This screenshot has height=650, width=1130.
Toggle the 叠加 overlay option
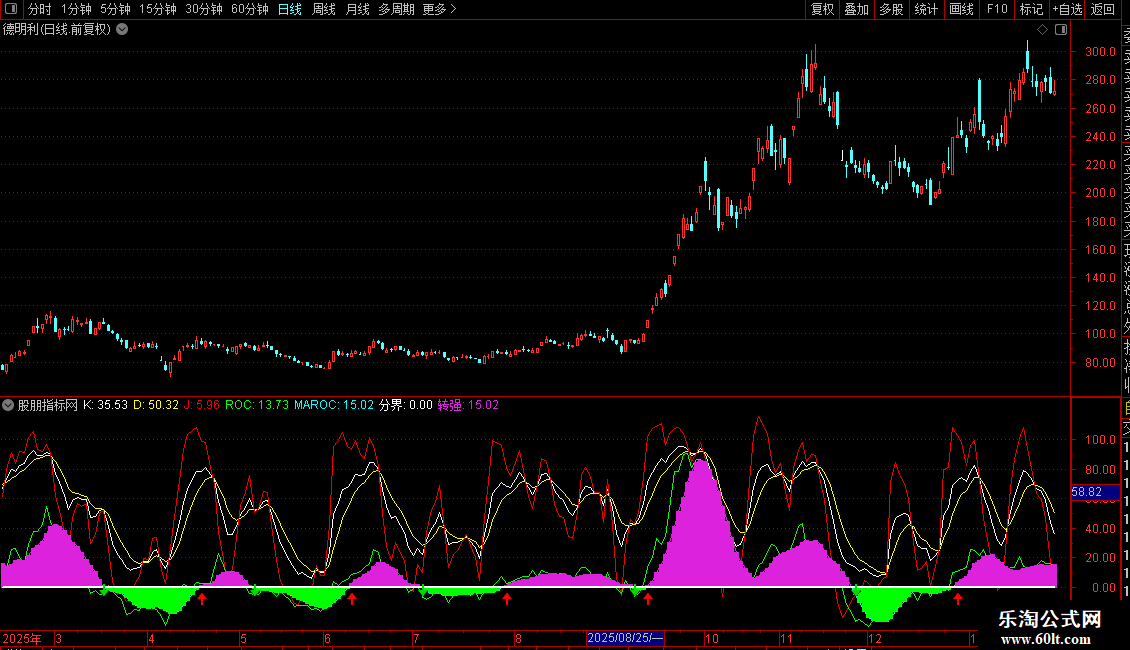pyautogui.click(x=856, y=9)
